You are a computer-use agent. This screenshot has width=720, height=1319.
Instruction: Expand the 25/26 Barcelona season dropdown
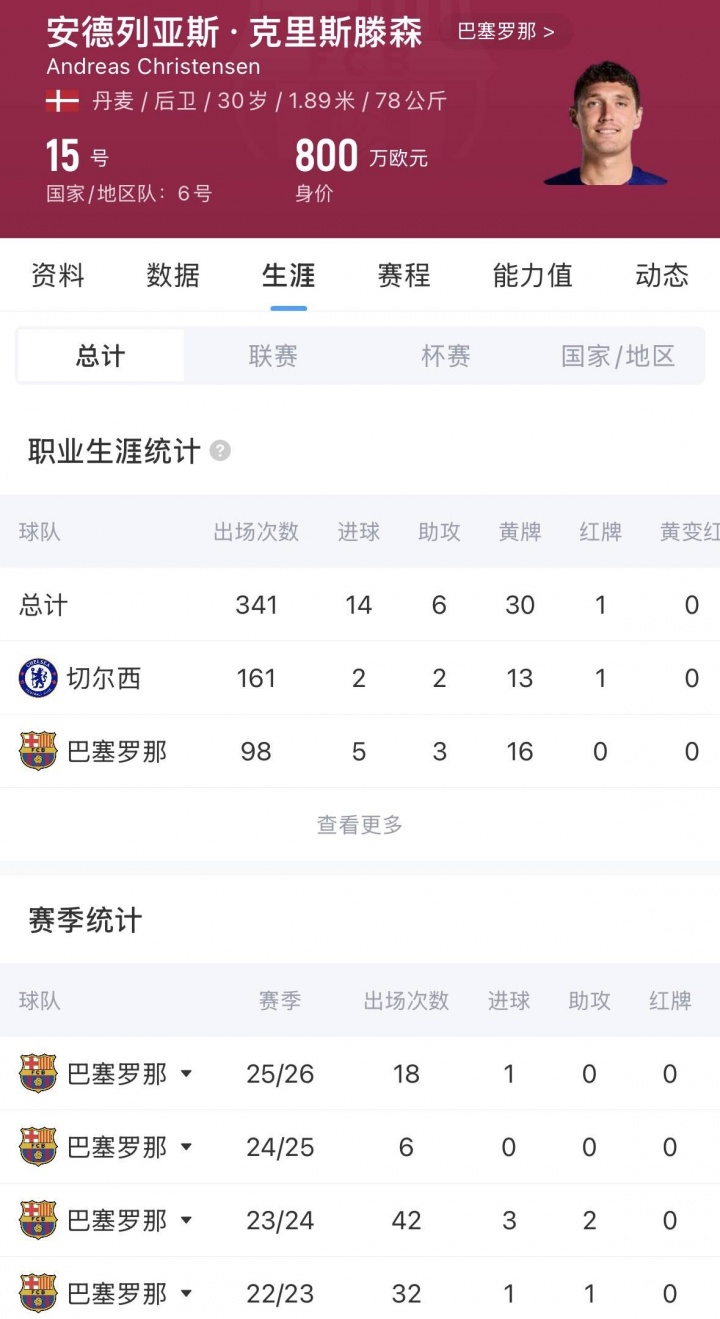(186, 1074)
